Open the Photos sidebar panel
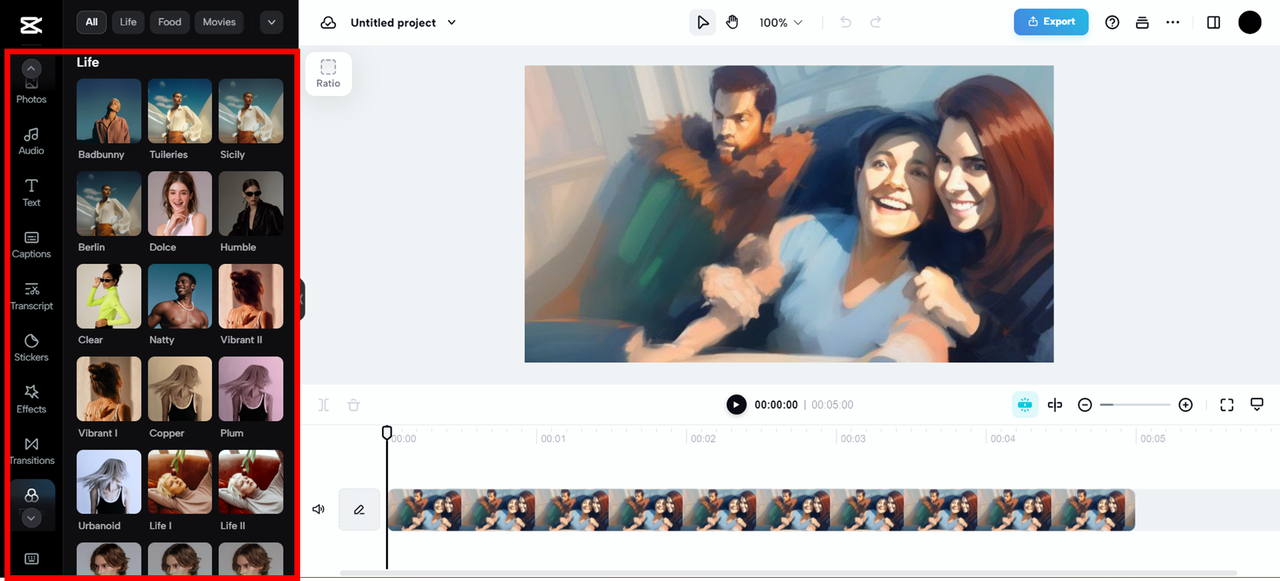The height and width of the screenshot is (581, 1280). pos(31,91)
